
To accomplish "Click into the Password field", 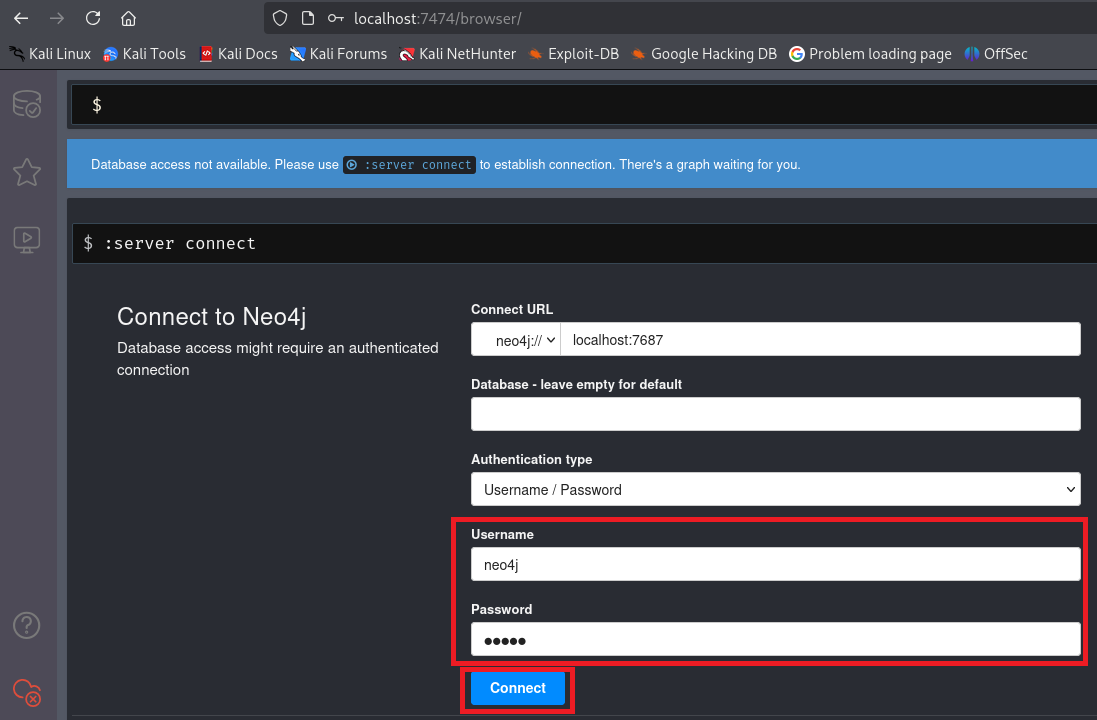I will click(x=775, y=640).
